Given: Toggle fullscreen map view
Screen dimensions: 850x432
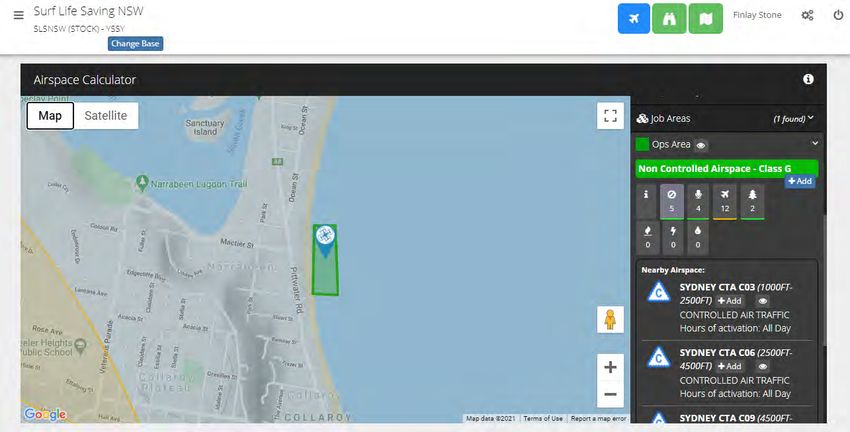Looking at the screenshot, I should click(x=610, y=115).
